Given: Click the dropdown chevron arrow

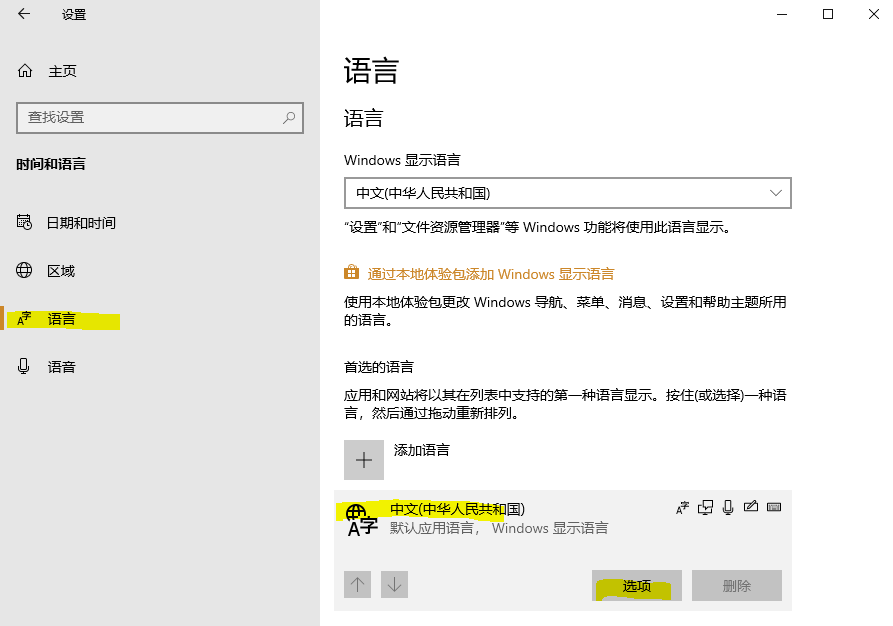Looking at the screenshot, I should pyautogui.click(x=776, y=193).
